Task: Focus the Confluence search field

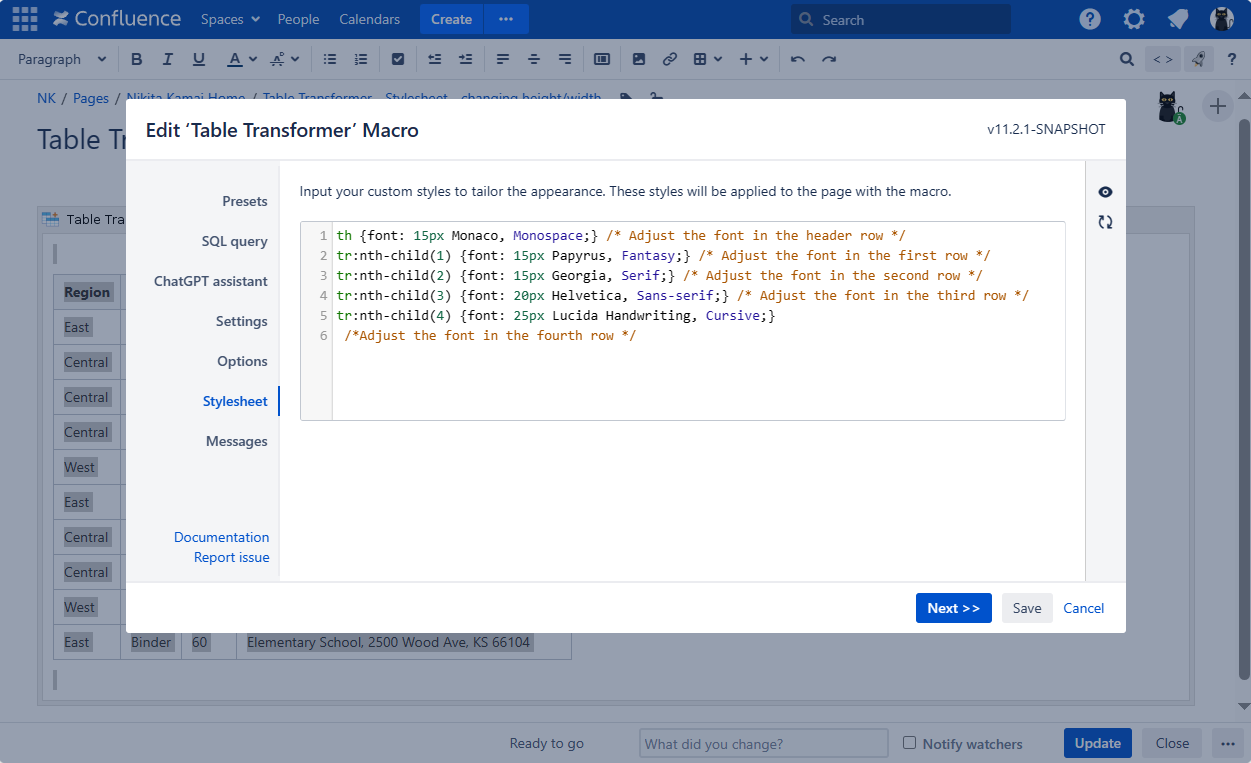Action: coord(901,19)
